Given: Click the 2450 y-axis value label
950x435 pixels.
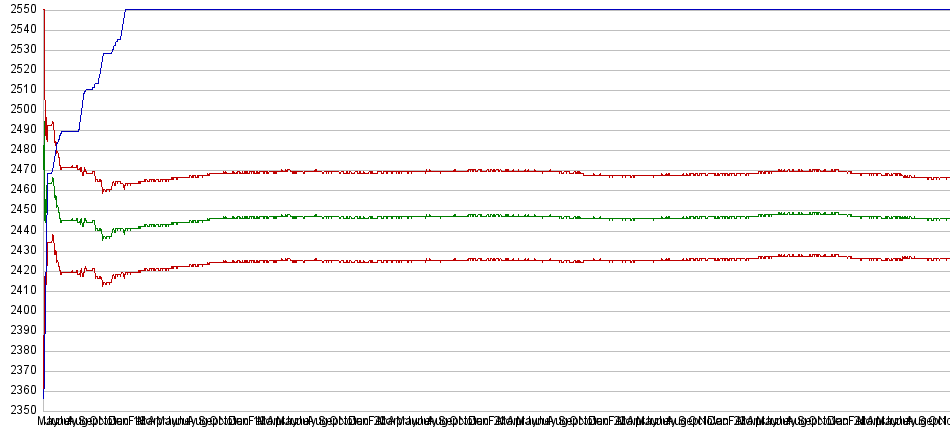Looking at the screenshot, I should [x=21, y=210].
